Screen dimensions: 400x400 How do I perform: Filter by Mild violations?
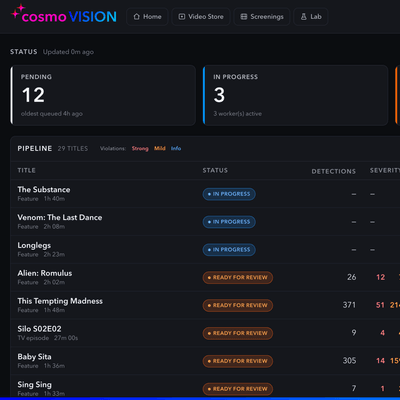(160, 148)
